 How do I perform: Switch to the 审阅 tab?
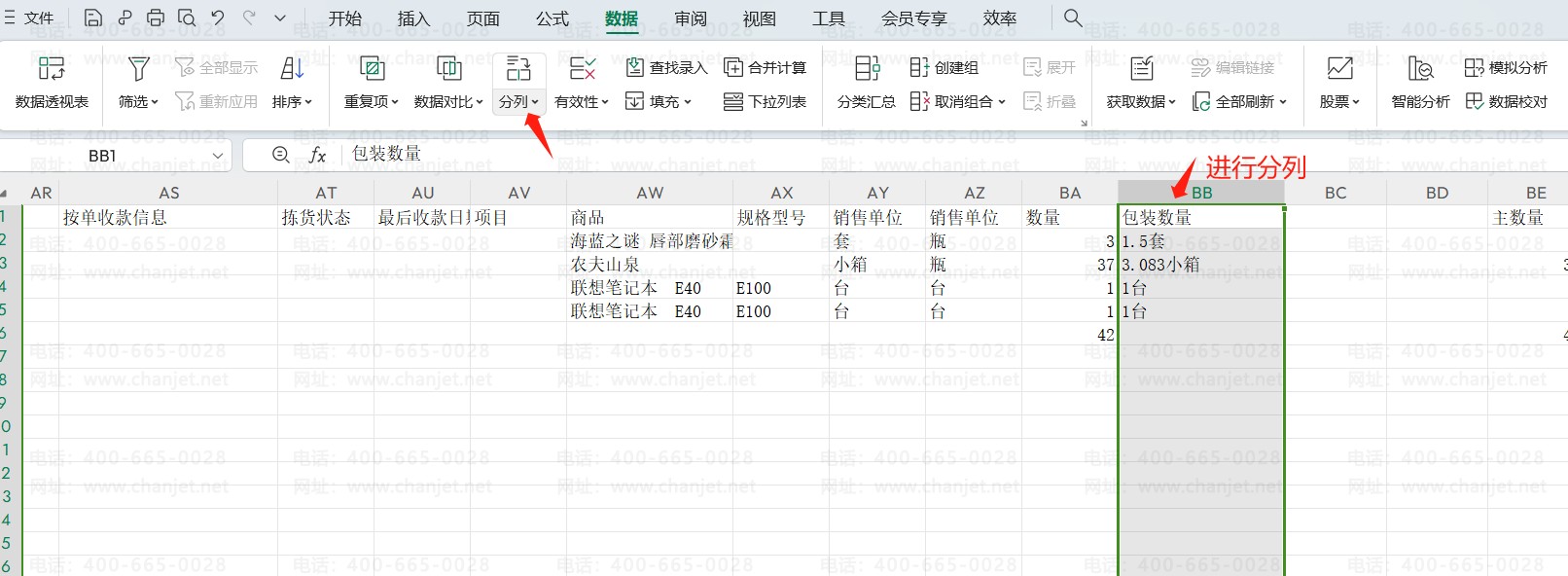691,18
